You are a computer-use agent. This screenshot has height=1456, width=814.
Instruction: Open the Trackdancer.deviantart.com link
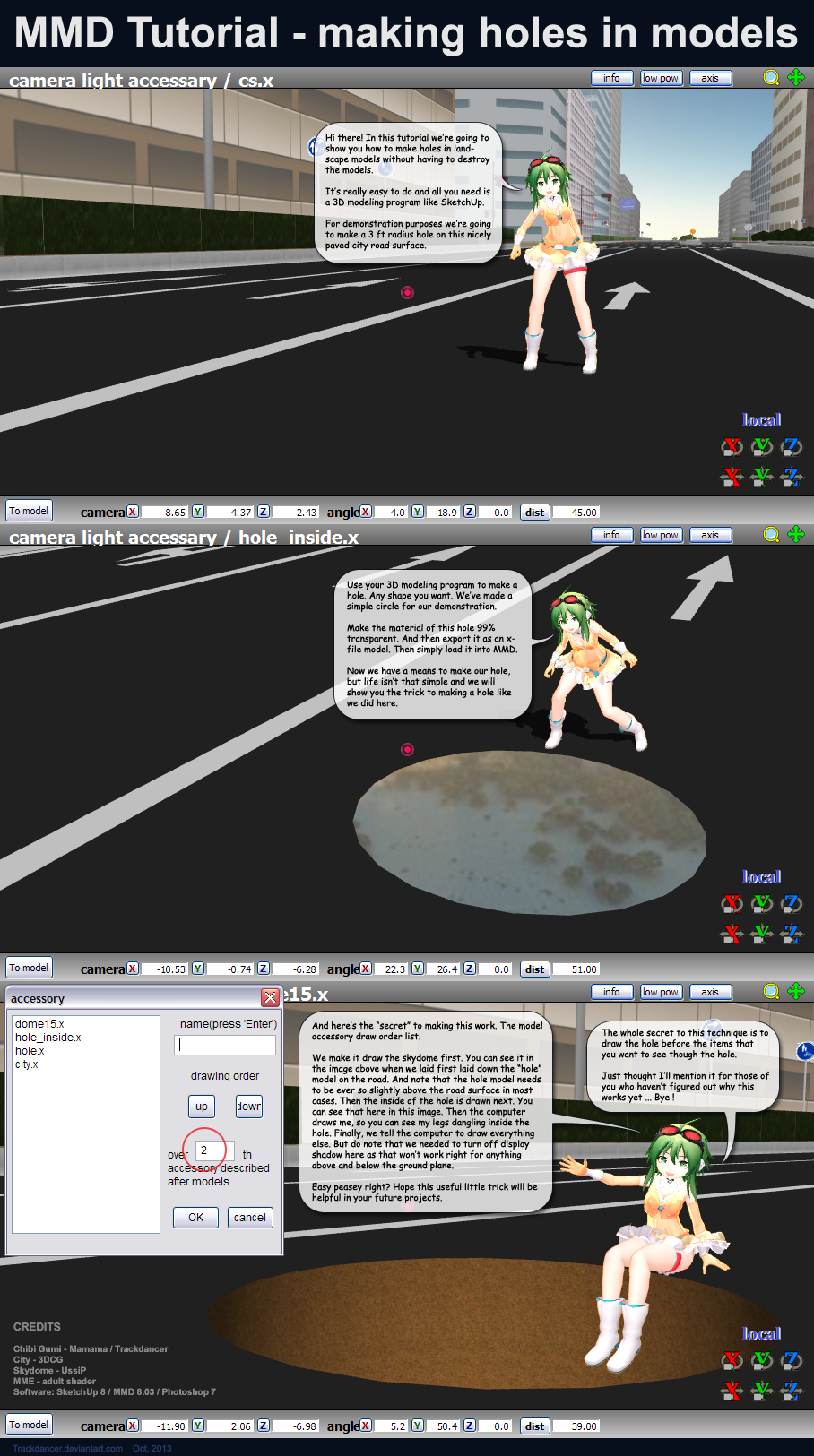point(67,1448)
